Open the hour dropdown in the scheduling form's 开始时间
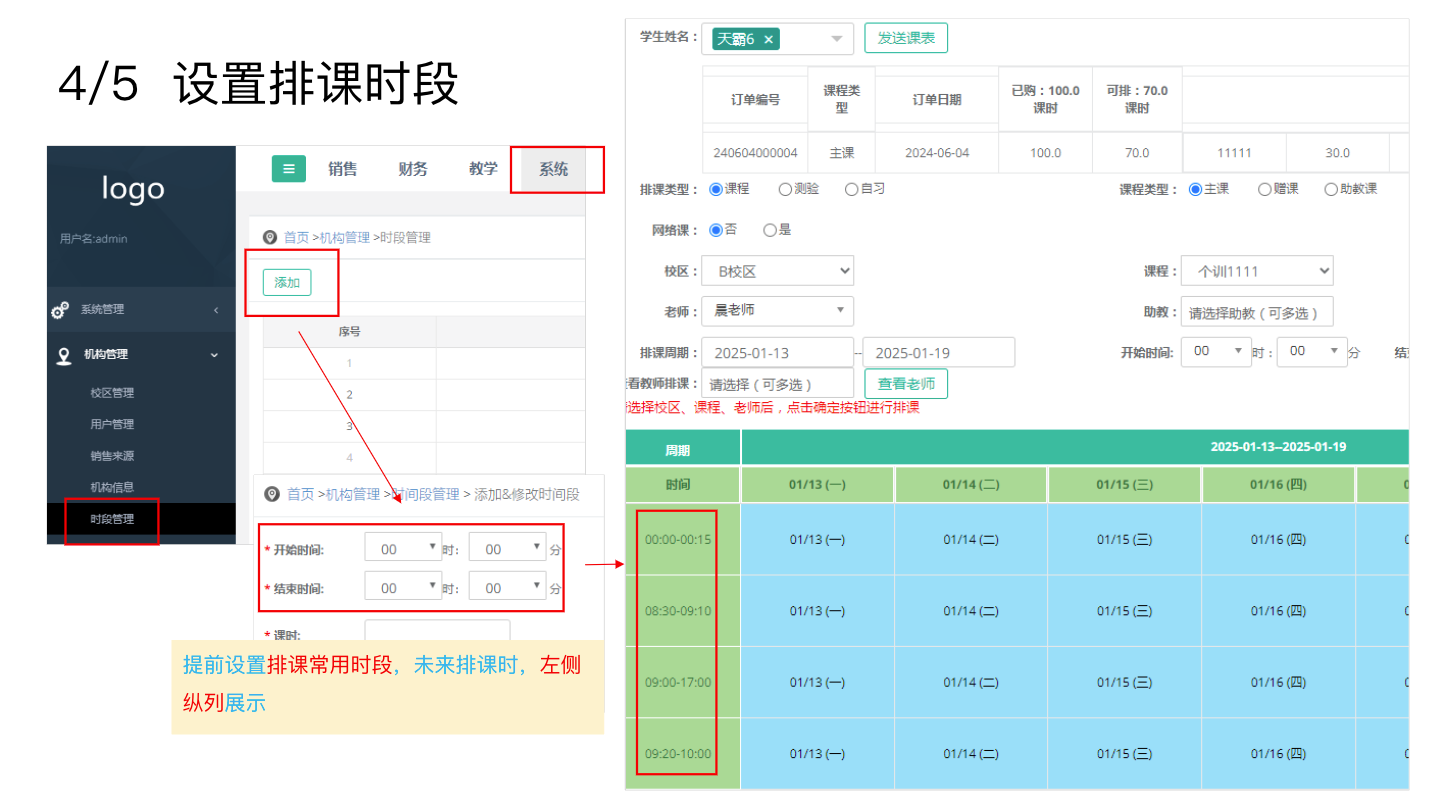Image resolution: width=1434 pixels, height=809 pixels. 1216,352
